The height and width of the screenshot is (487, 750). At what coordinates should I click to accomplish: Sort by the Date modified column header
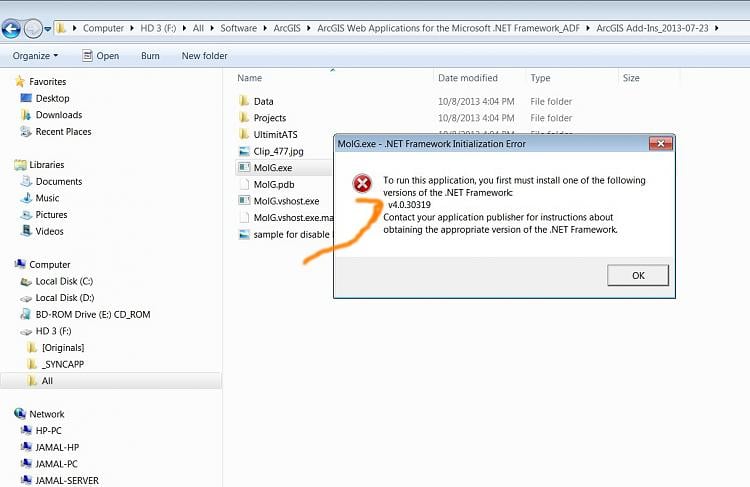click(x=468, y=78)
